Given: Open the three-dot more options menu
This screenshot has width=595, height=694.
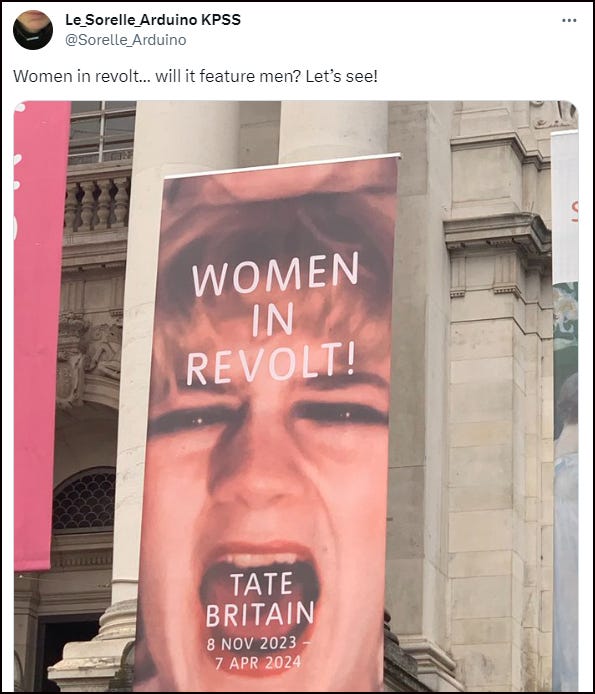Looking at the screenshot, I should click(x=569, y=20).
